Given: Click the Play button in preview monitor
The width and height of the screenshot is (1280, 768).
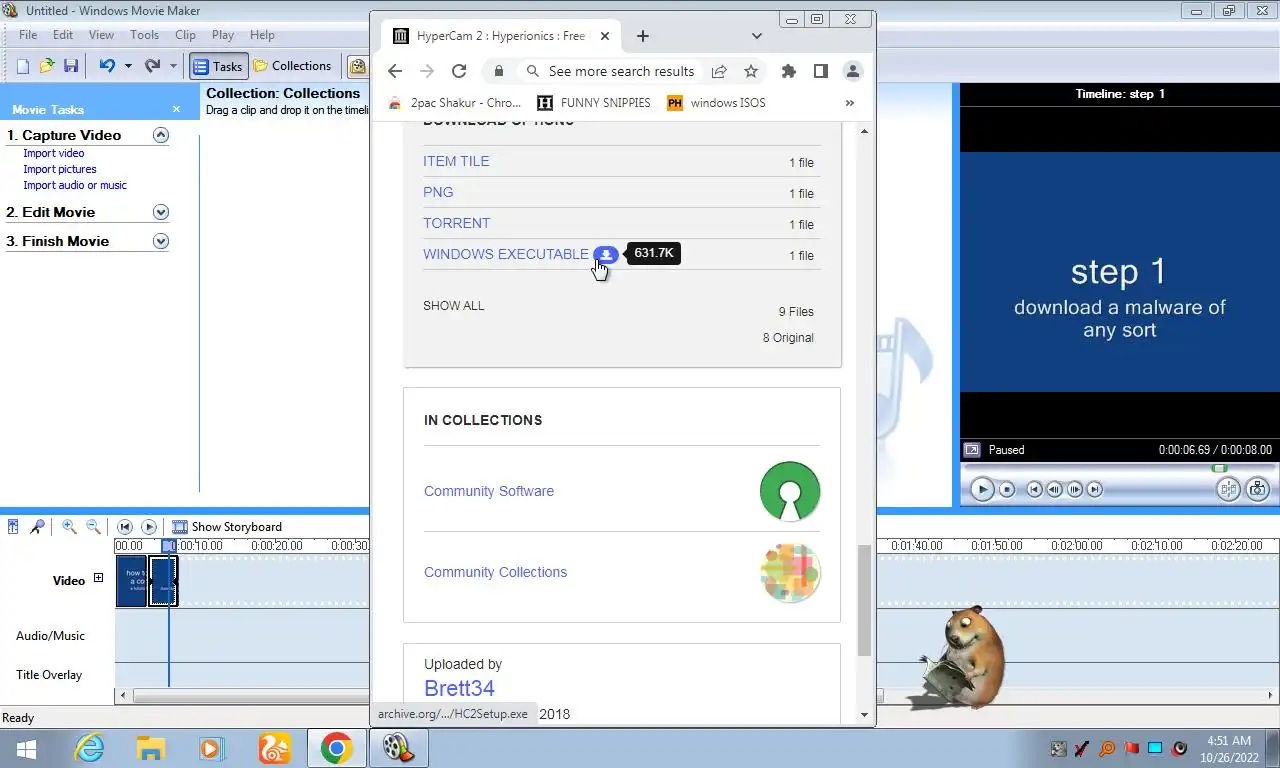Looking at the screenshot, I should 982,489.
